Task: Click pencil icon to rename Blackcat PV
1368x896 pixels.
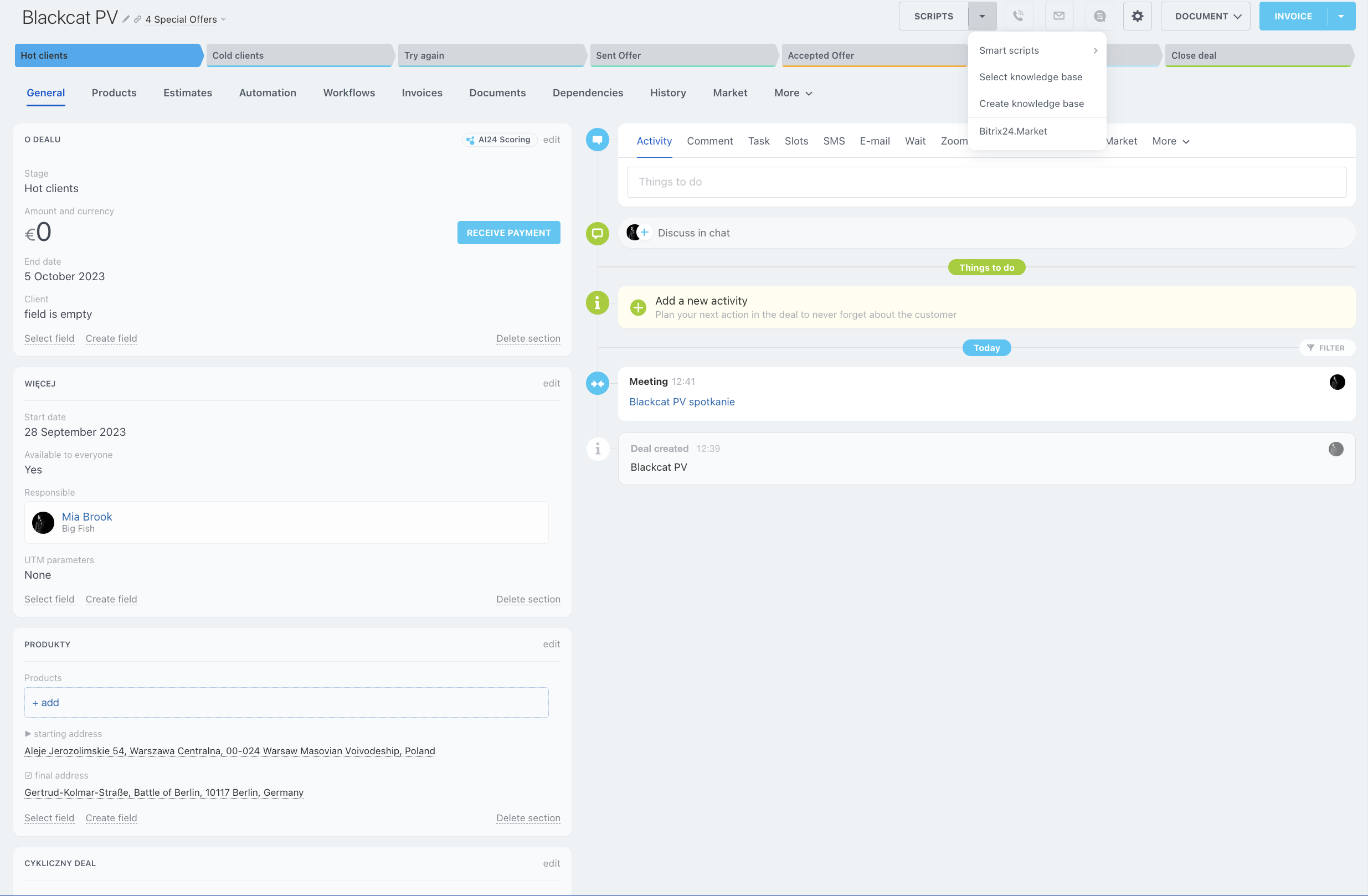Action: pyautogui.click(x=126, y=19)
